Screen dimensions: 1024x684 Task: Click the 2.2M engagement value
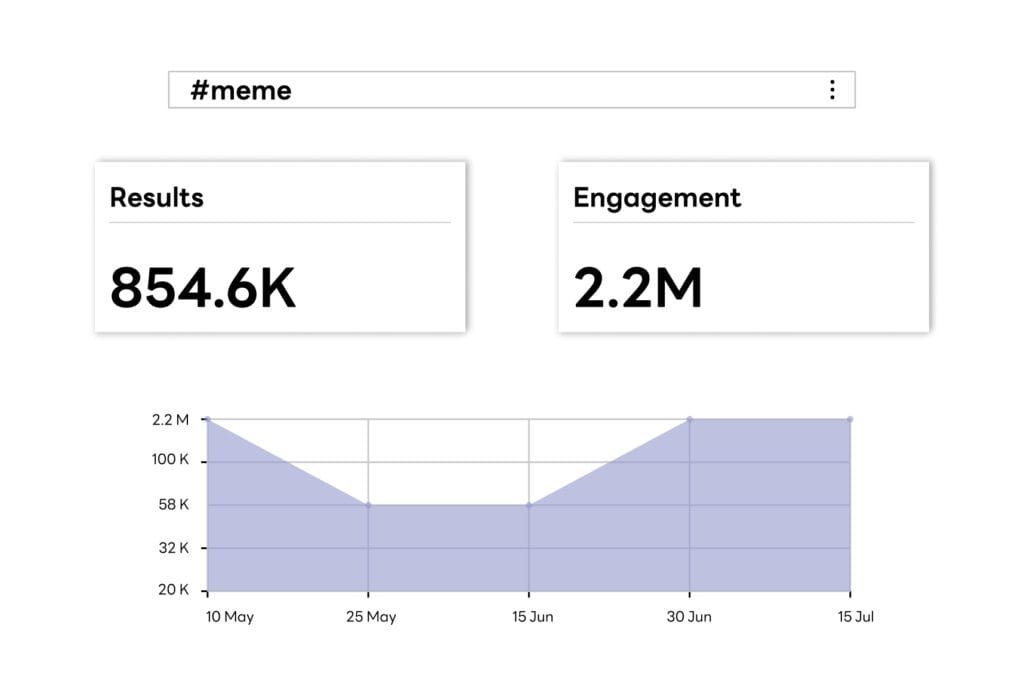click(x=637, y=287)
